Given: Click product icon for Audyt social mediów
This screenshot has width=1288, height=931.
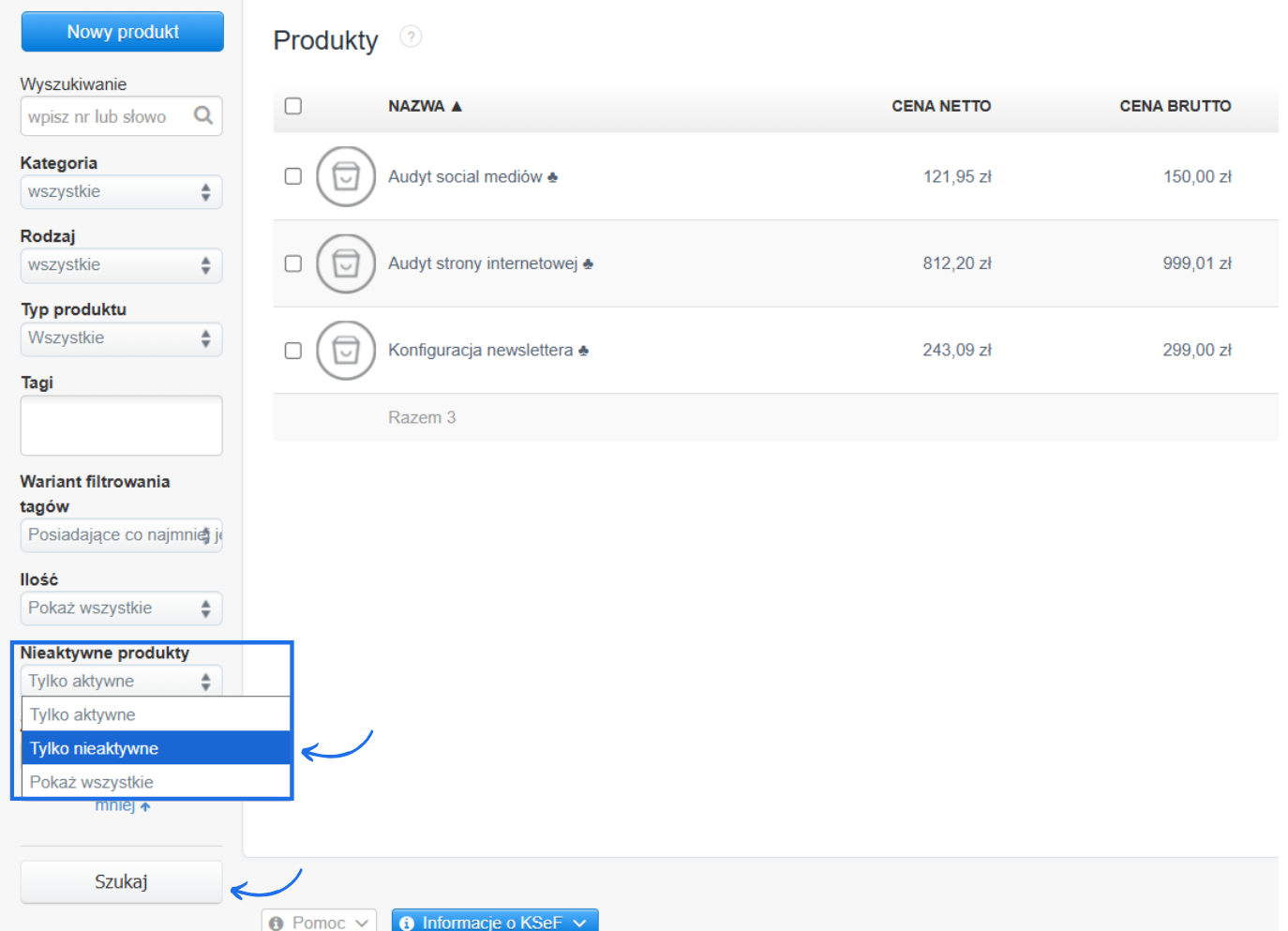Looking at the screenshot, I should coord(346,176).
